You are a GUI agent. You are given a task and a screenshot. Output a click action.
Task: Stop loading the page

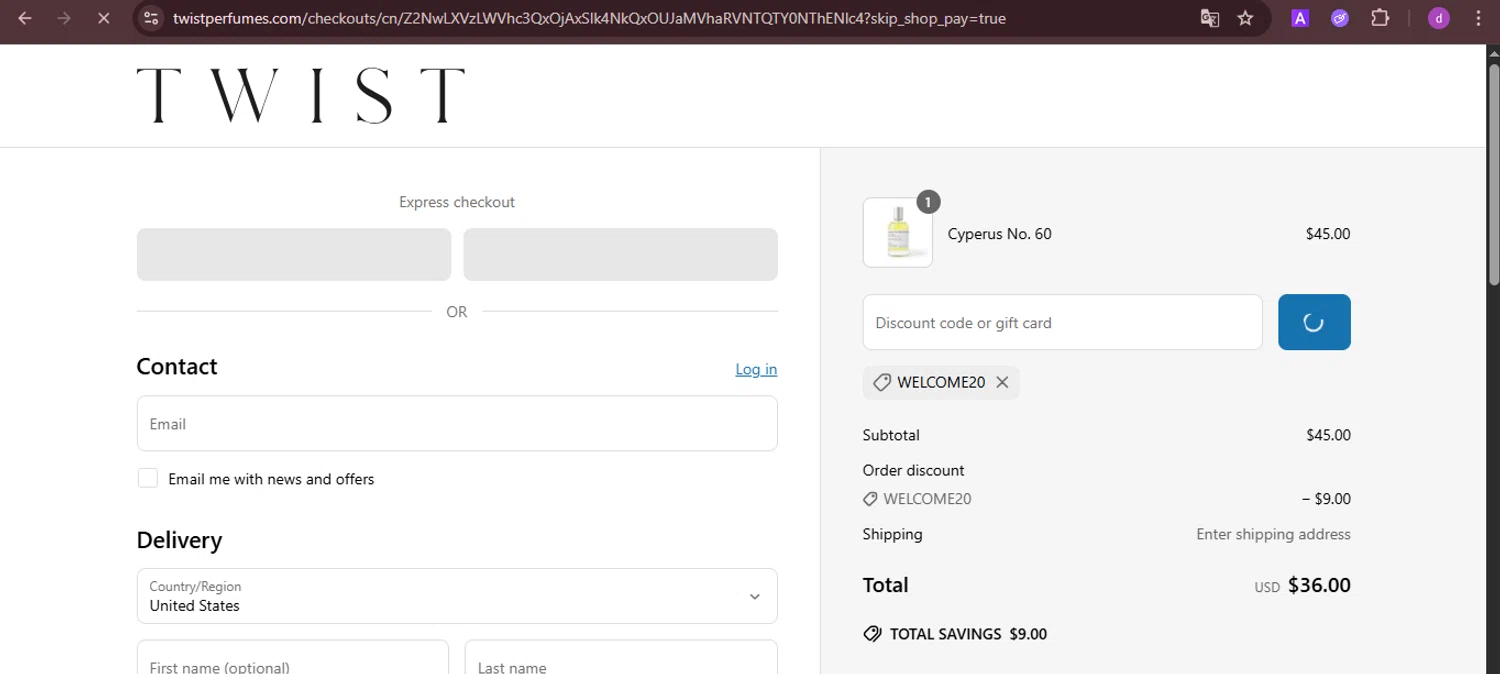[103, 18]
